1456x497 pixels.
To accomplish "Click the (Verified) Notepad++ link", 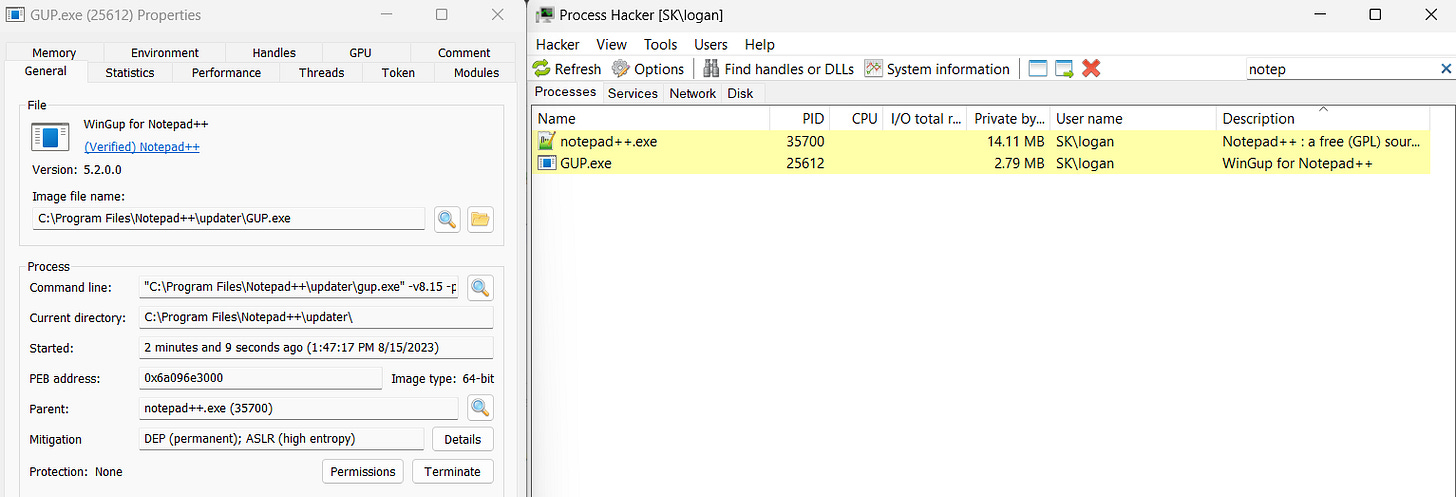I will pyautogui.click(x=142, y=147).
